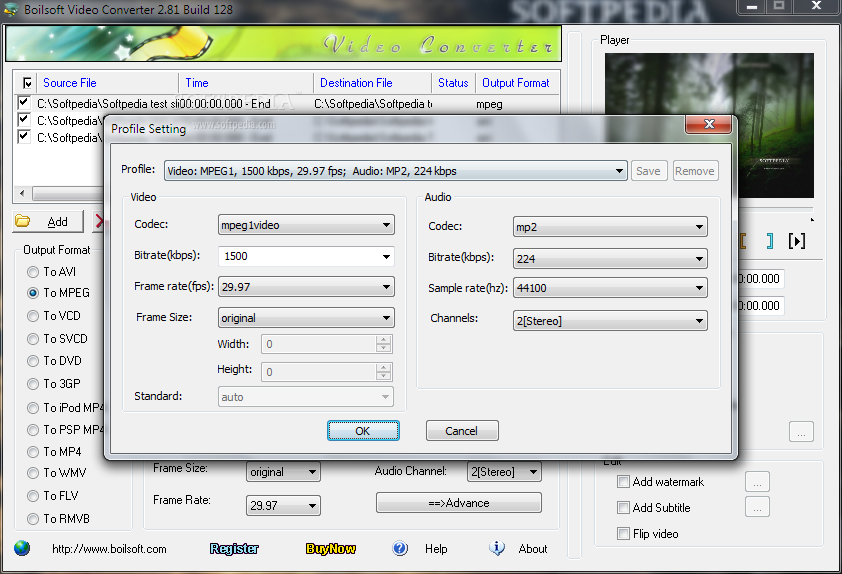Open the Channels 2[Stereo] dropdown in dialog

click(610, 321)
